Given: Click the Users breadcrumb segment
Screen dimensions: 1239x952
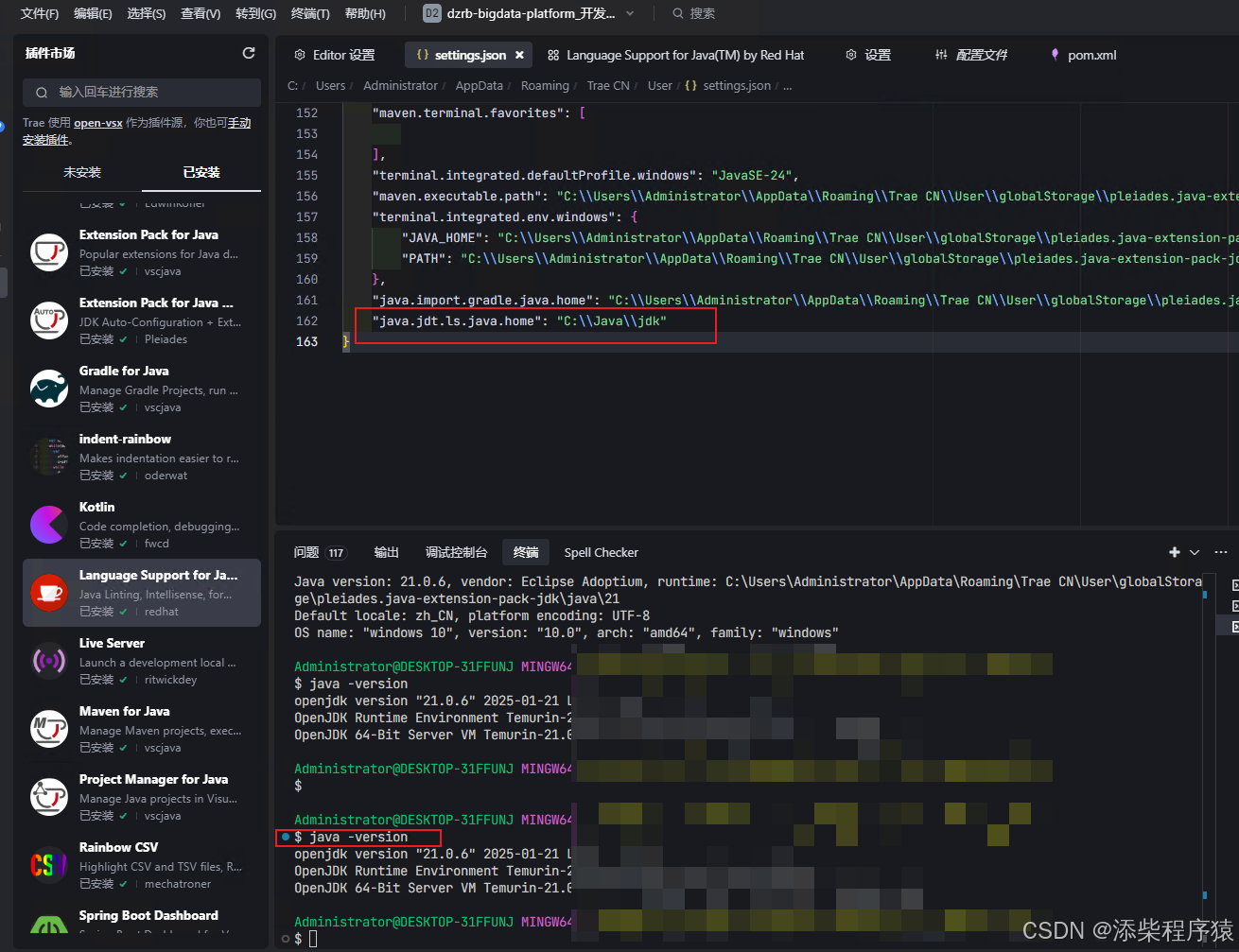Looking at the screenshot, I should tap(330, 85).
